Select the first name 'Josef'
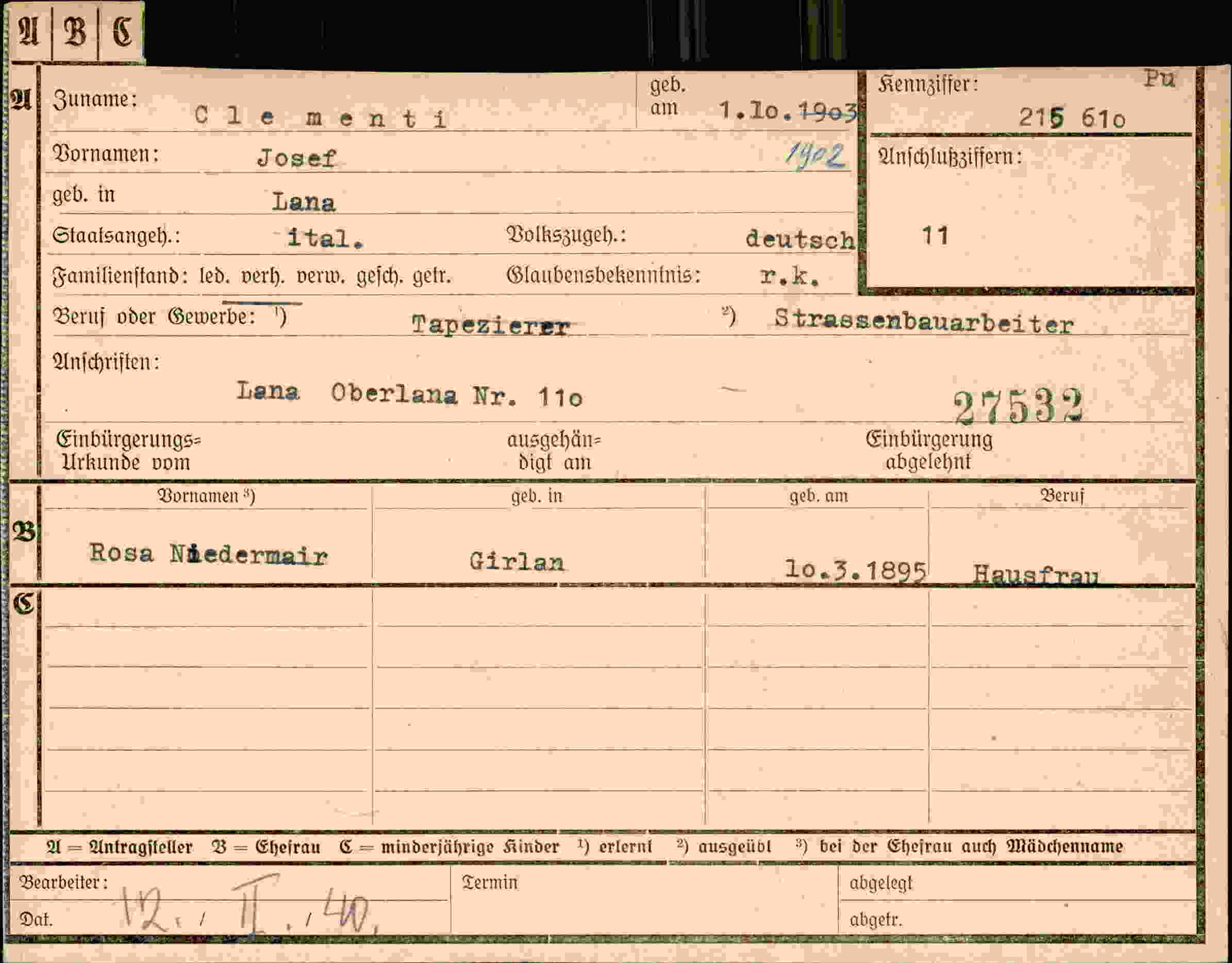The width and height of the screenshot is (1232, 963). click(297, 159)
